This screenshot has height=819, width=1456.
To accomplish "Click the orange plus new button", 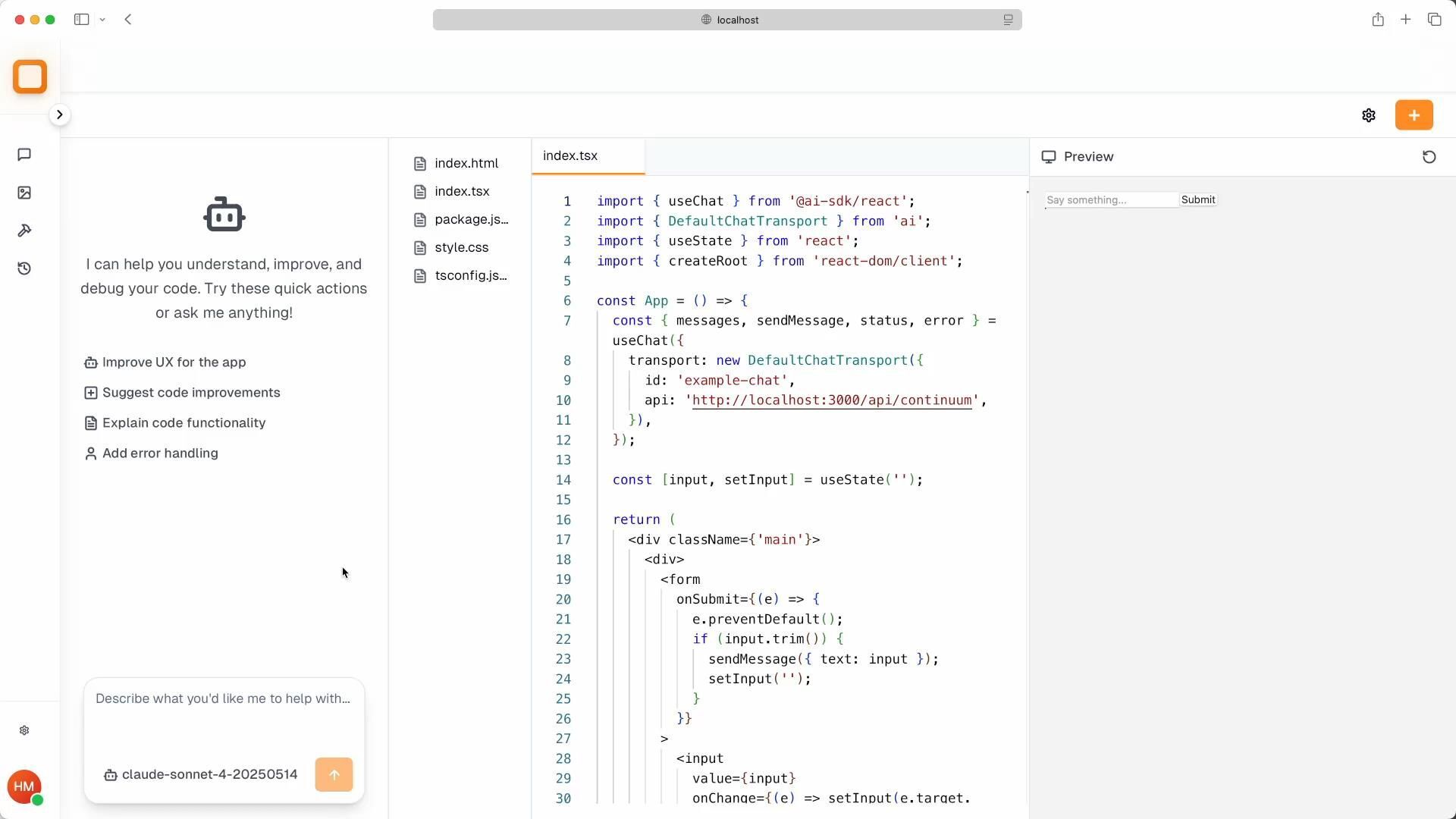I will [x=1414, y=115].
